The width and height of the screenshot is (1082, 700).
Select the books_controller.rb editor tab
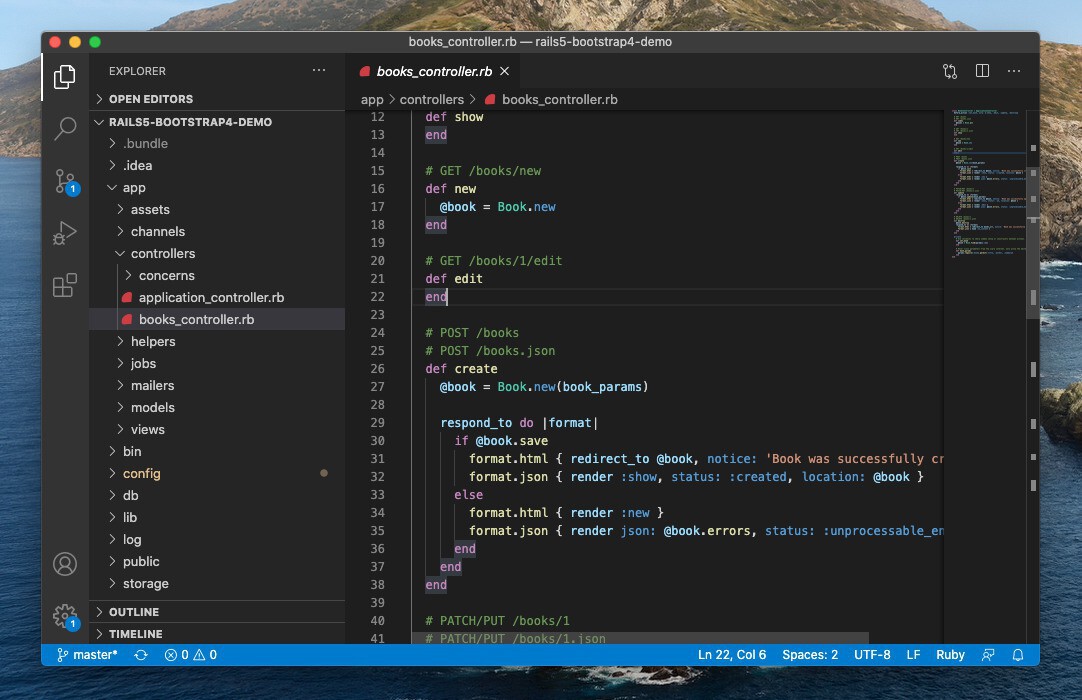tap(433, 72)
